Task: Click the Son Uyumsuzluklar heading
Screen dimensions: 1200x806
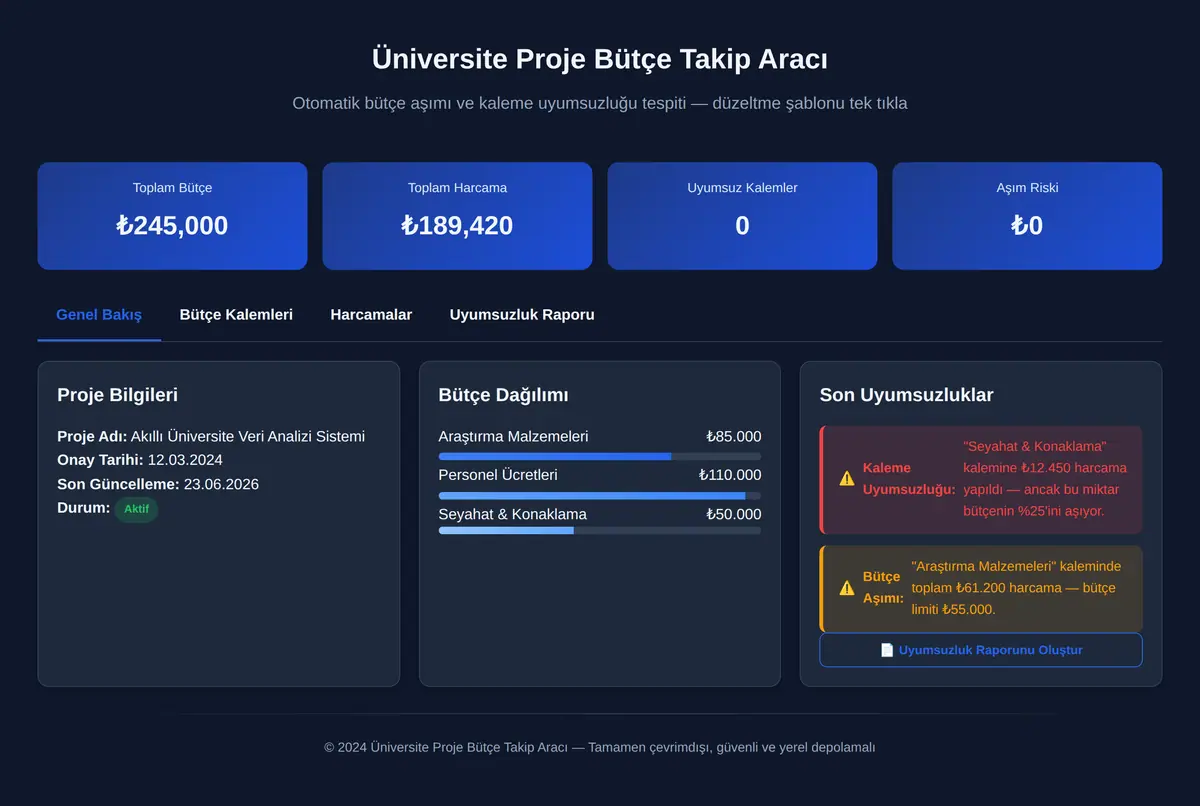Action: tap(907, 395)
